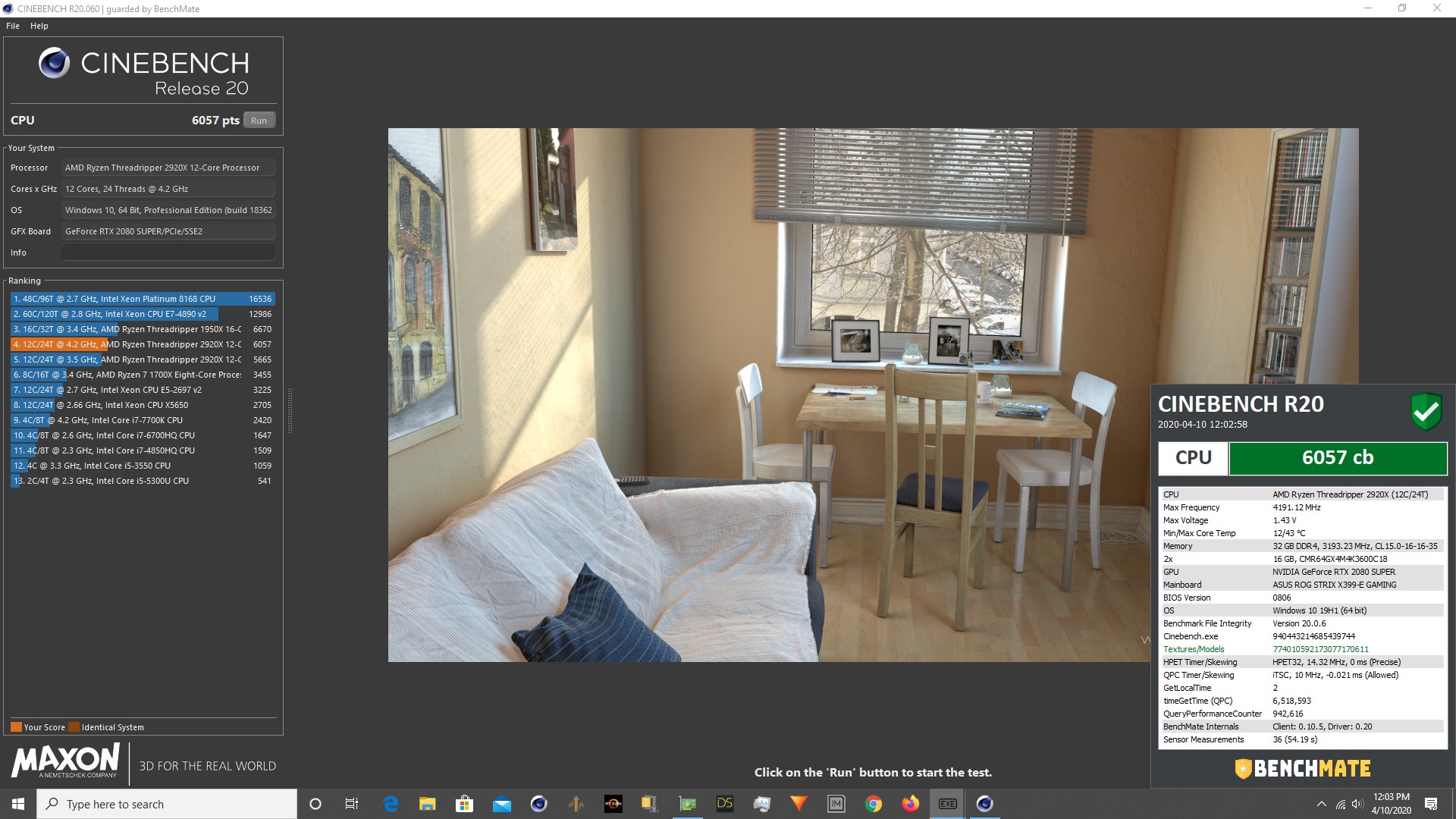Image resolution: width=1456 pixels, height=819 pixels.
Task: Select ranking row Intel Core i7-4850HQ
Action: [143, 450]
